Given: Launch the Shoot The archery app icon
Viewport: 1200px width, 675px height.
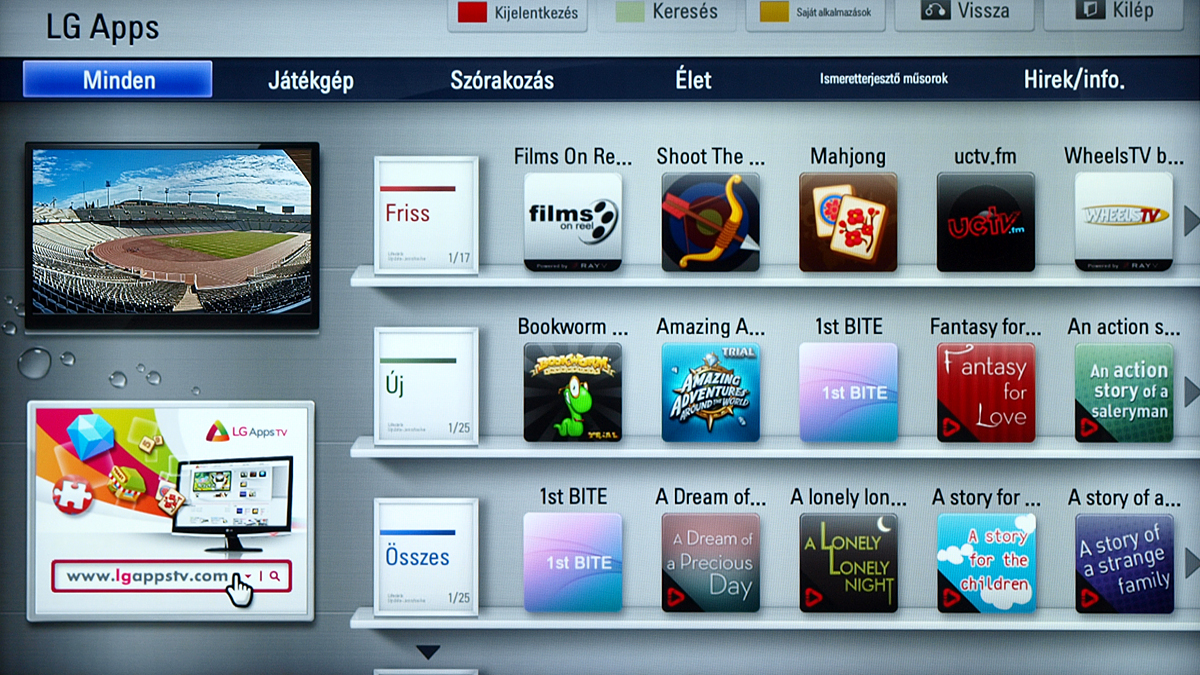Looking at the screenshot, I should 711,222.
